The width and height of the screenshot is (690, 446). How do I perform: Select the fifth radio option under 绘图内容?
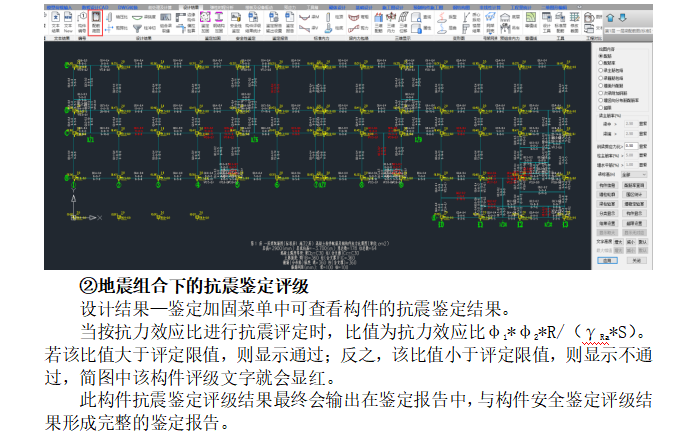click(610, 85)
